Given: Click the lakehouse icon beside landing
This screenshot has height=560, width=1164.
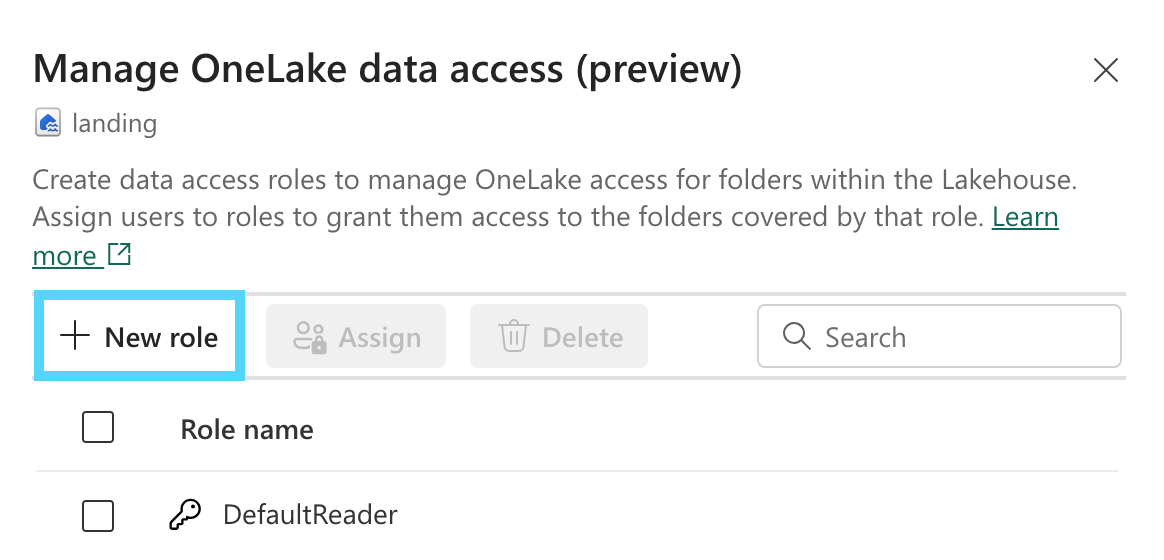Looking at the screenshot, I should 48,123.
